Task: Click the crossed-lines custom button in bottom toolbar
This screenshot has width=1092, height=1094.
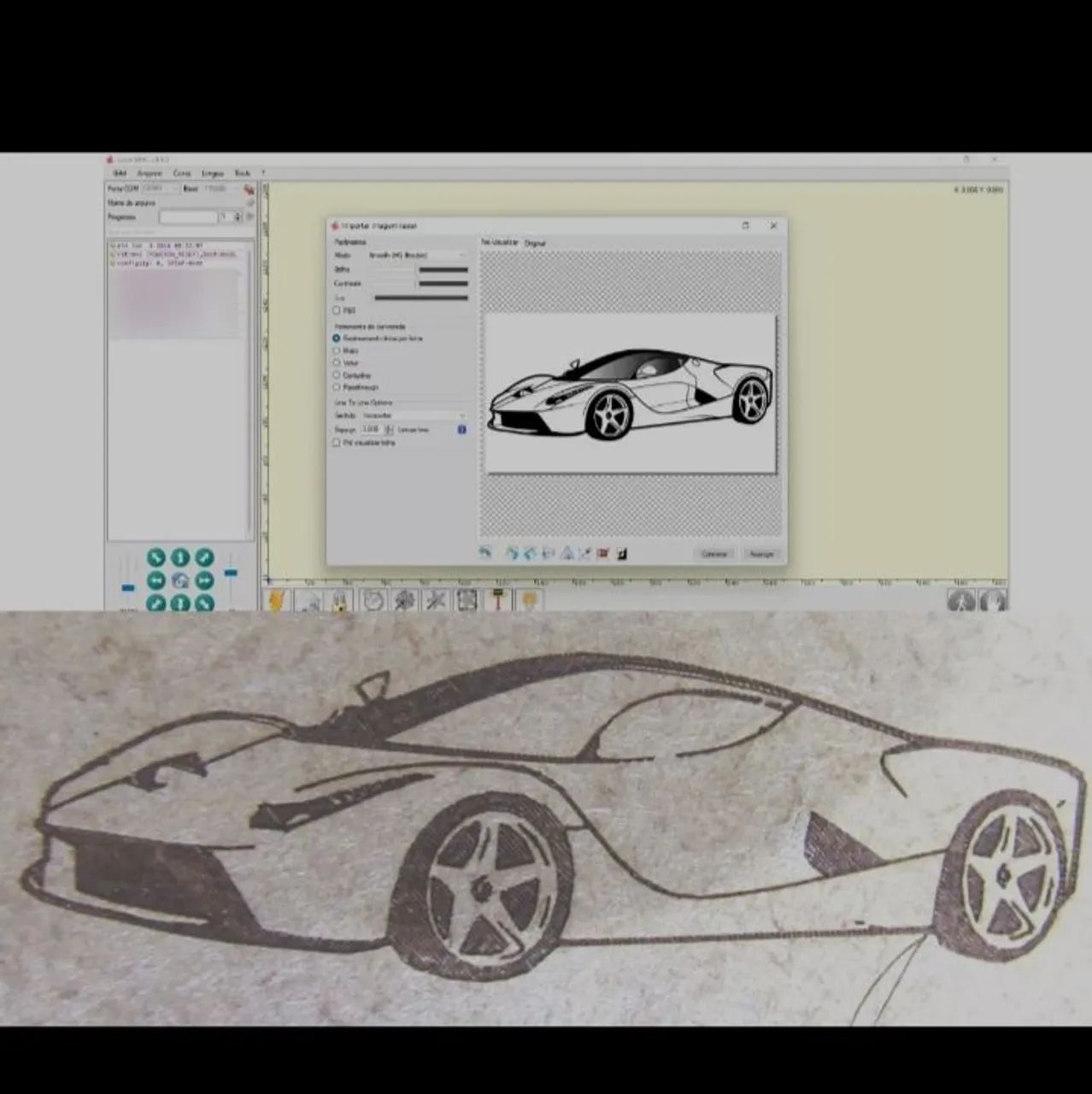Action: [436, 600]
